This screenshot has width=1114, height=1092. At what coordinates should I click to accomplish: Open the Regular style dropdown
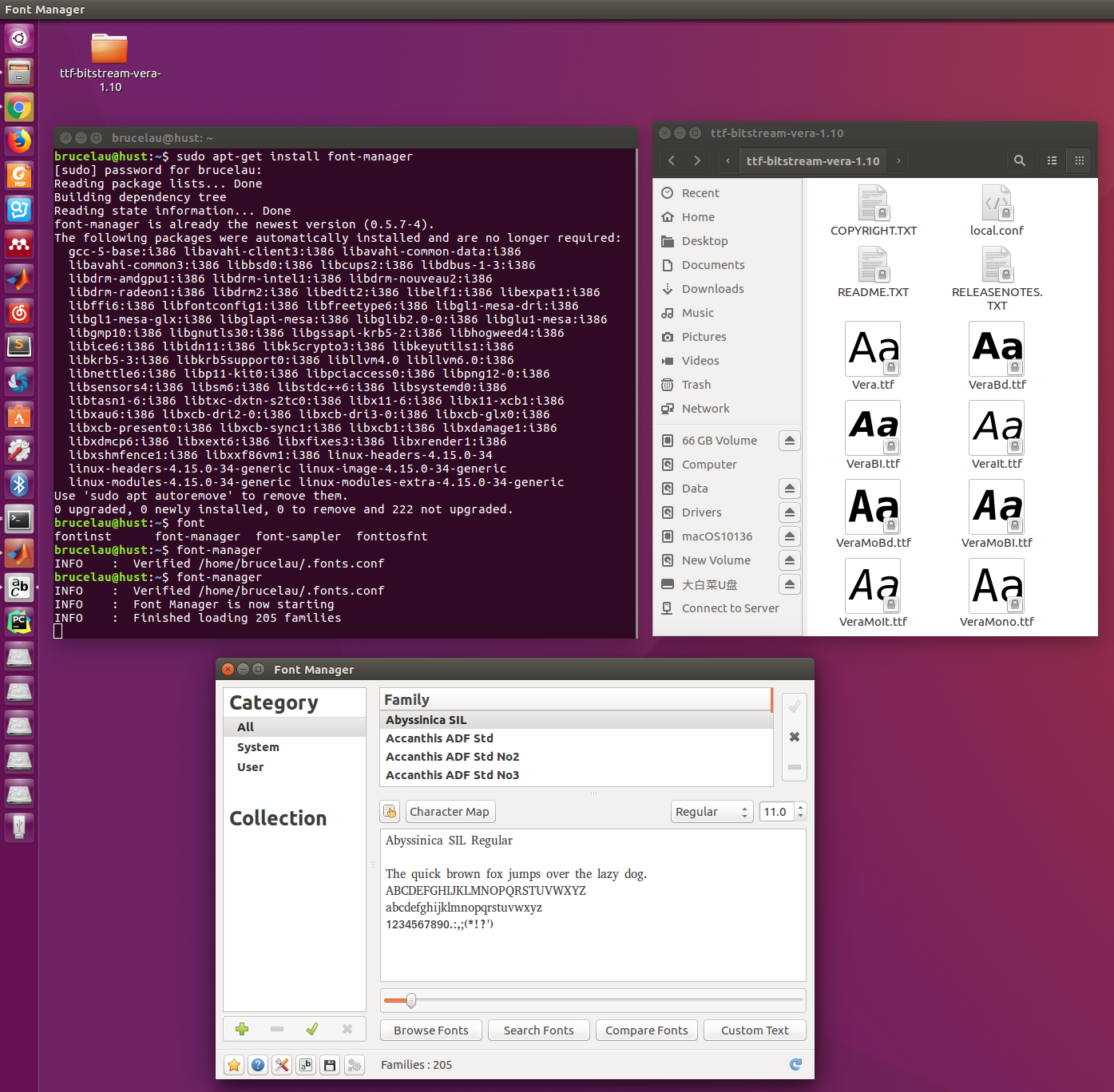(x=712, y=812)
